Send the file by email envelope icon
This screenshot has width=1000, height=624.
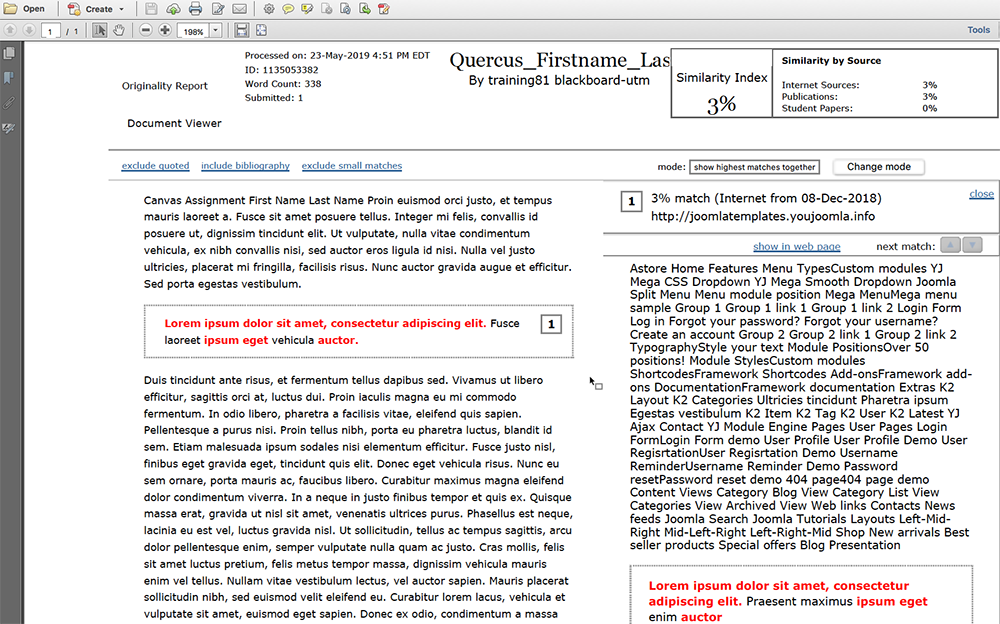click(239, 9)
